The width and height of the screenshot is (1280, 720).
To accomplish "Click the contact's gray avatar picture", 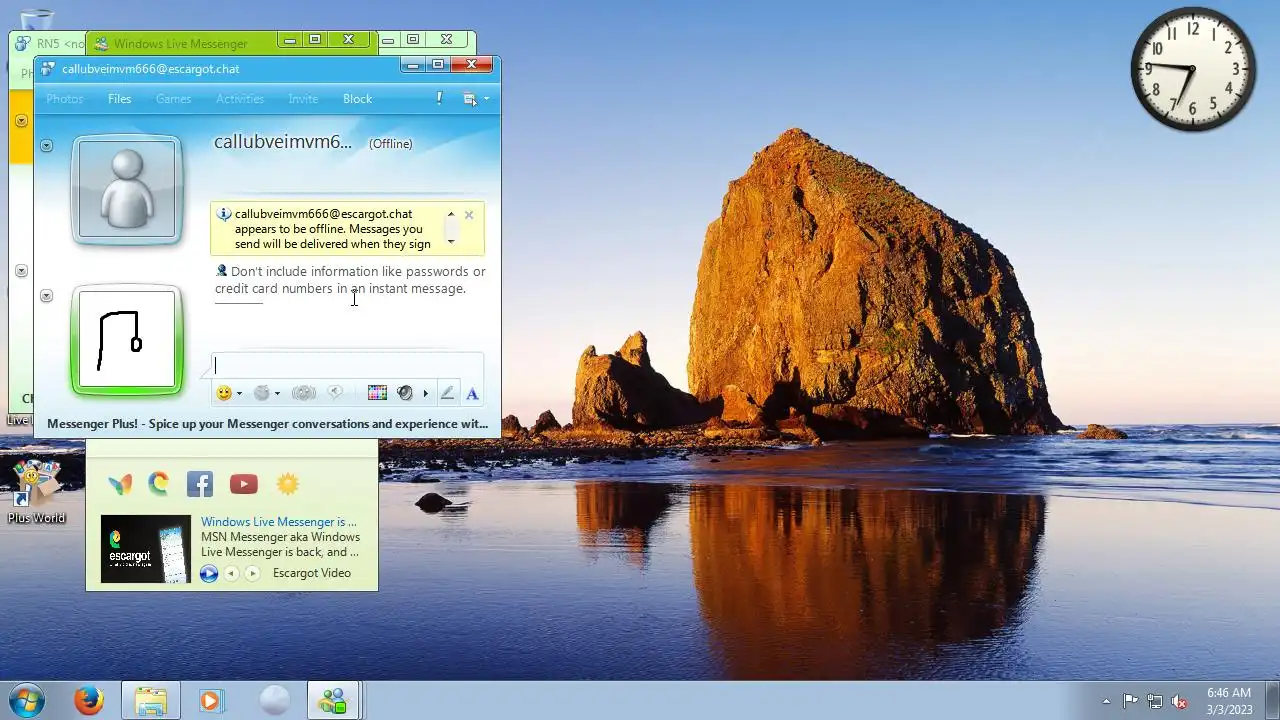I will click(127, 190).
